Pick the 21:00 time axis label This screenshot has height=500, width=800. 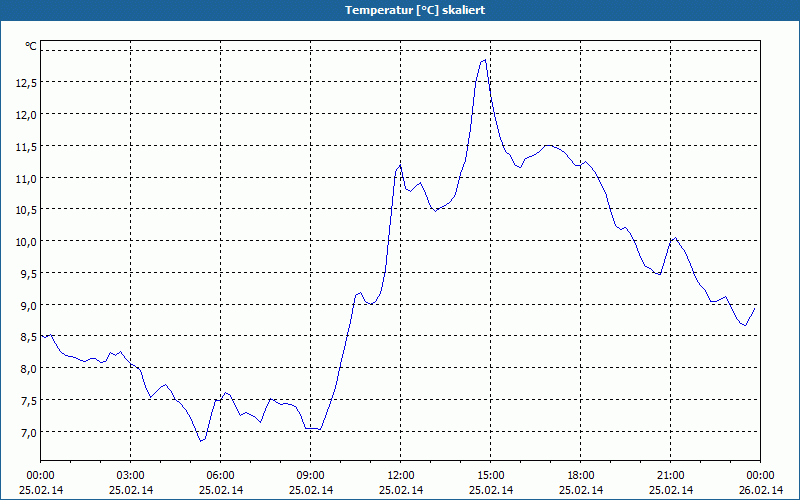pyautogui.click(x=670, y=476)
